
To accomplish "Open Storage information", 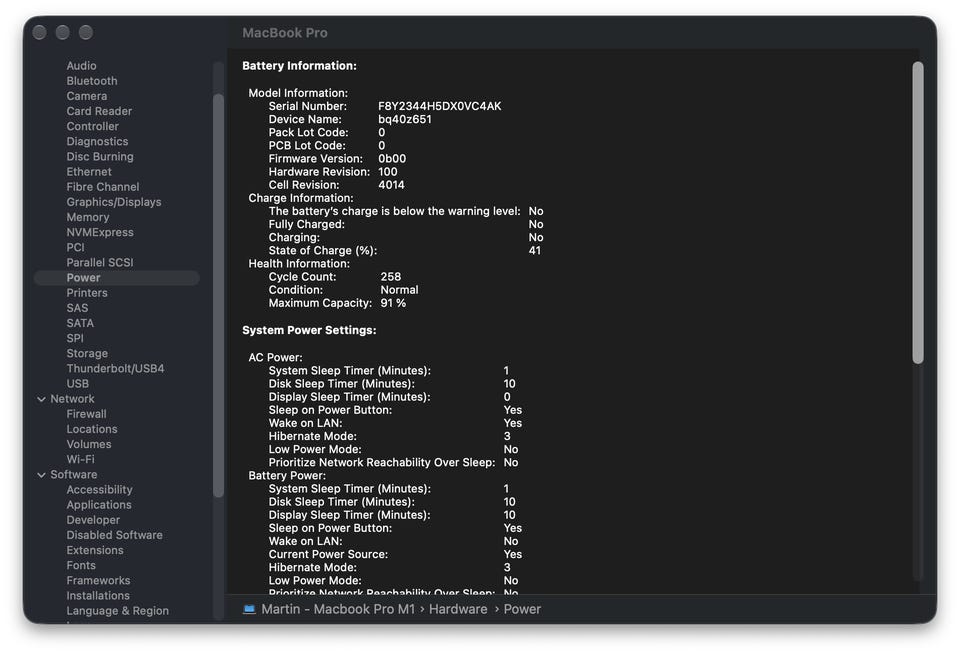I will (x=87, y=354).
